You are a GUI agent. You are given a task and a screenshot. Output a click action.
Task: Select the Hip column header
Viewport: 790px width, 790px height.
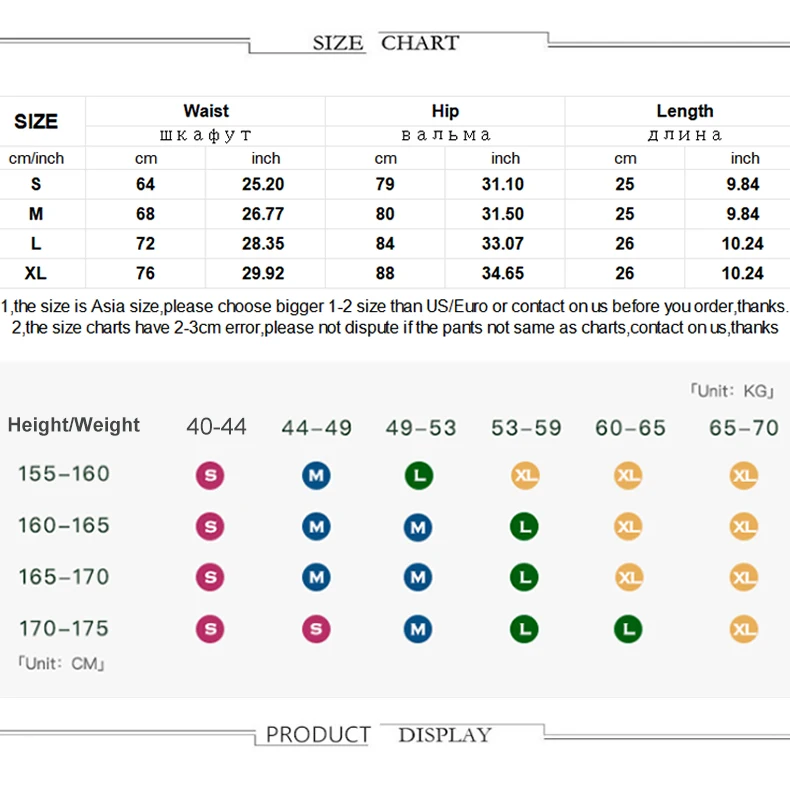(445, 111)
